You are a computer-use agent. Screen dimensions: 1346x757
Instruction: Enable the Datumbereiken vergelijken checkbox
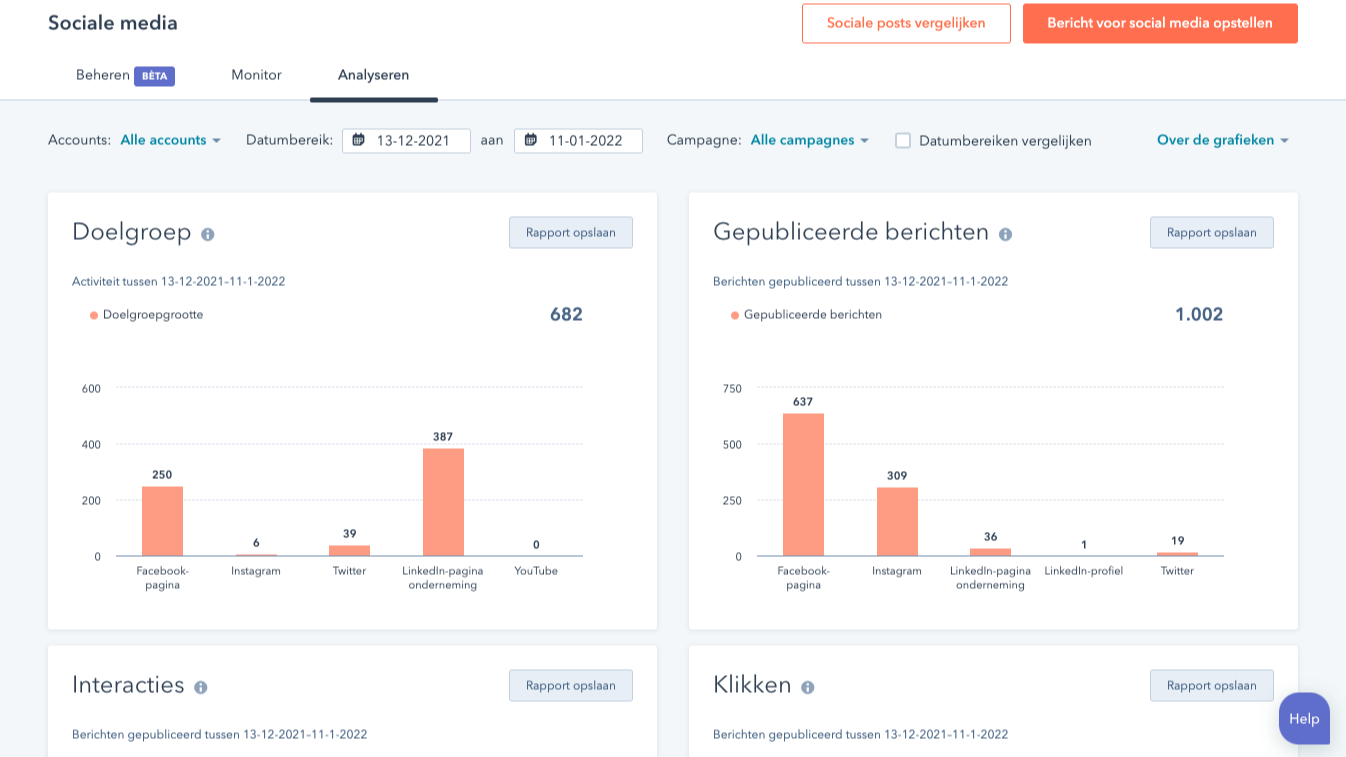pyautogui.click(x=904, y=141)
